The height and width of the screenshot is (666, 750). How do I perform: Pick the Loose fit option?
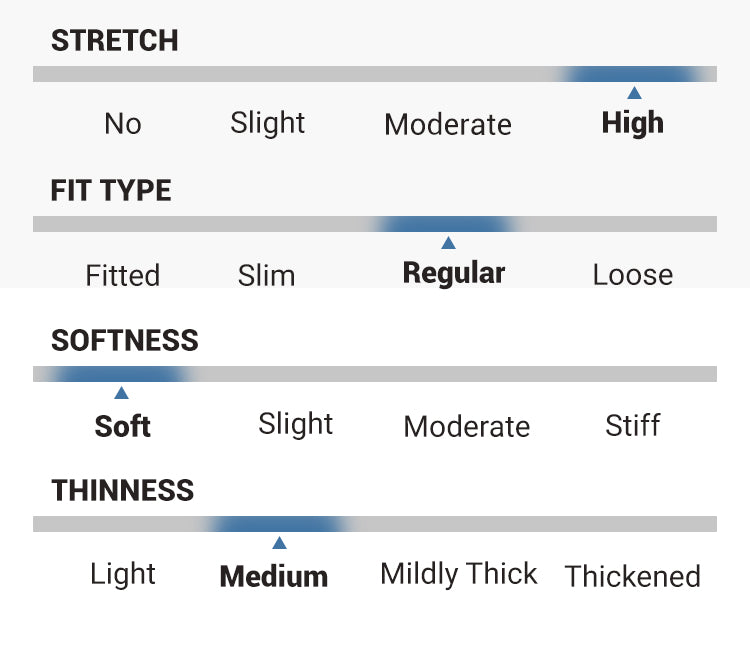[633, 274]
